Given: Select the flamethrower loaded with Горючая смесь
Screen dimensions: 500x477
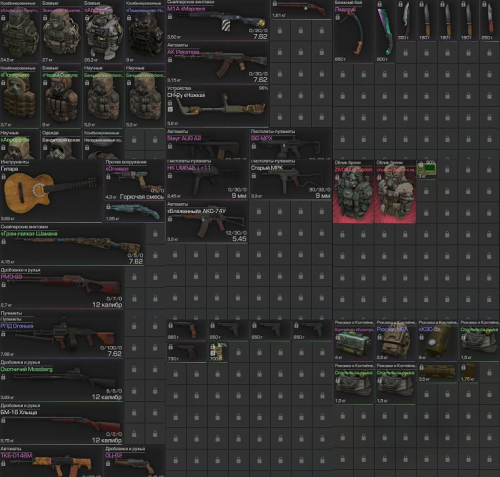Looking at the screenshot, I should pos(135,180).
